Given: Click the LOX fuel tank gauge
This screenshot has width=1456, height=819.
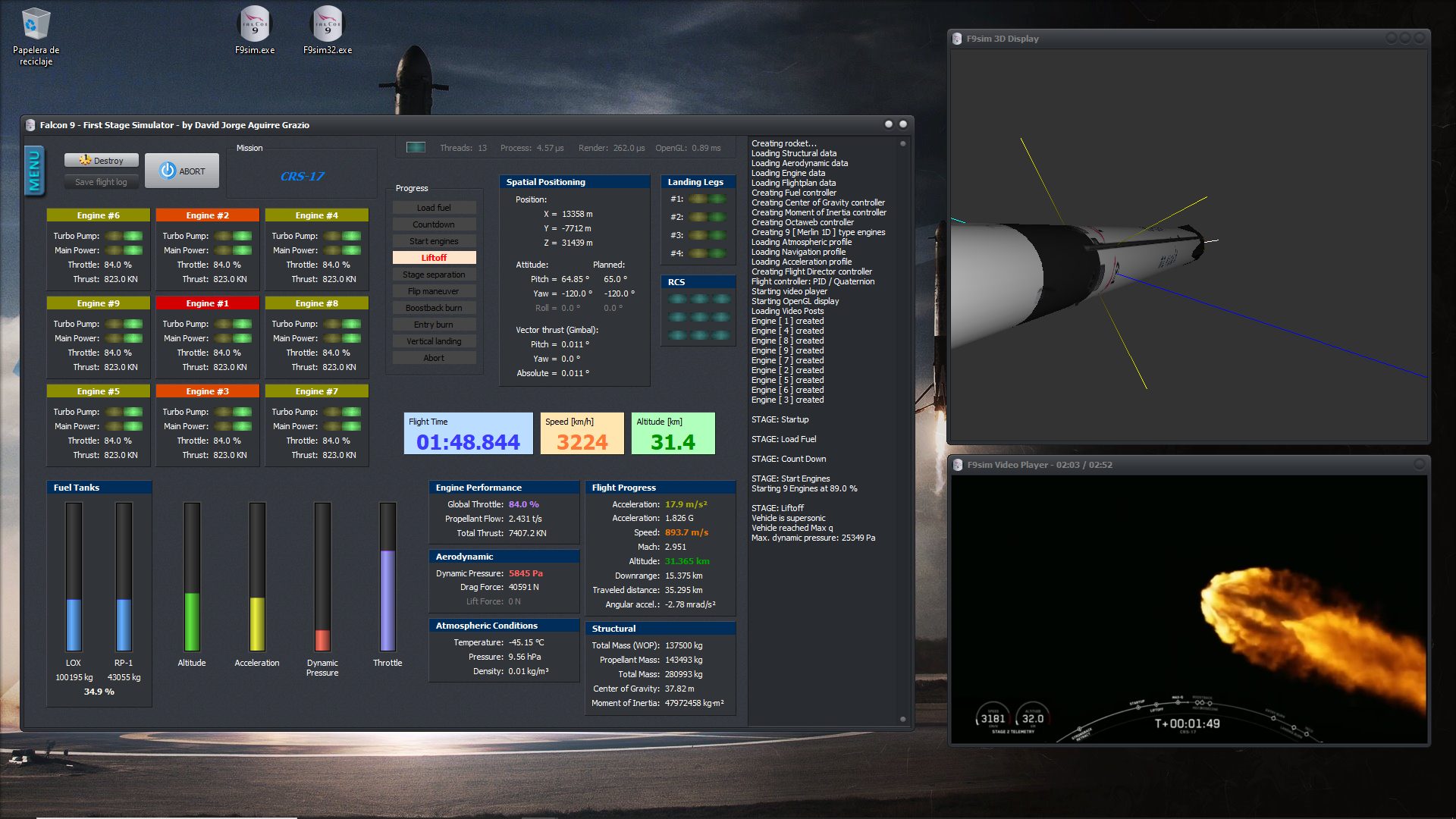Looking at the screenshot, I should tap(74, 576).
